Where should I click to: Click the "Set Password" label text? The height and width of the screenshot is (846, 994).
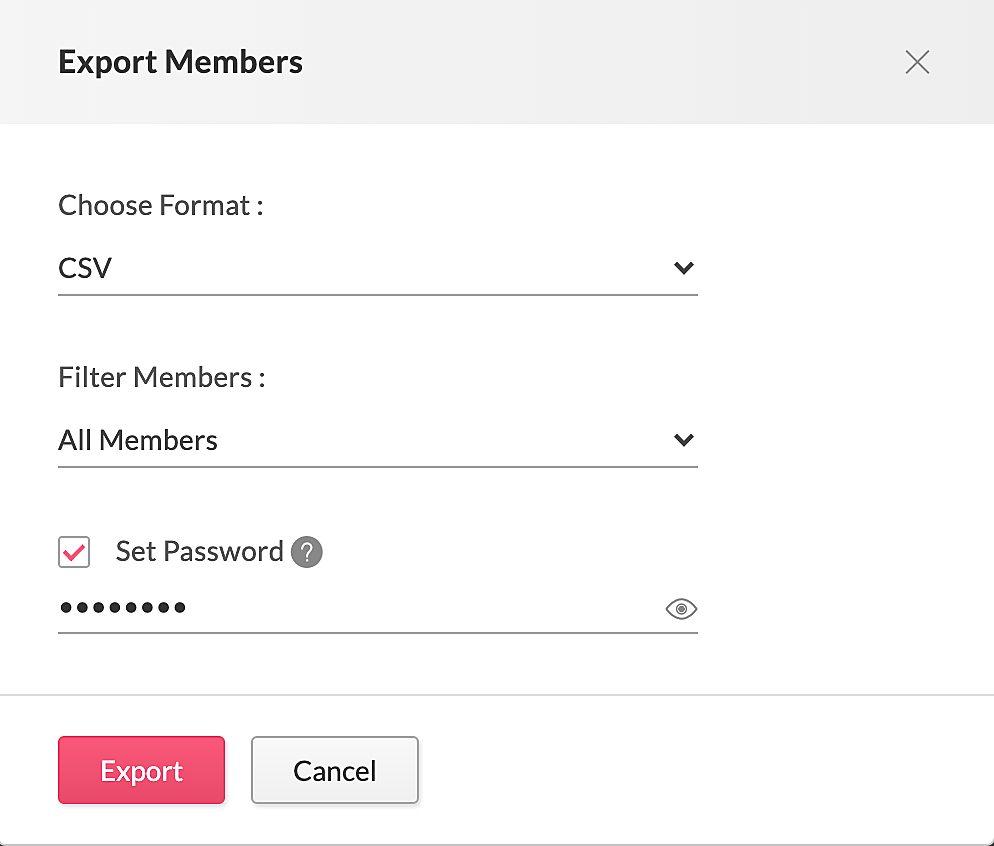pos(199,552)
